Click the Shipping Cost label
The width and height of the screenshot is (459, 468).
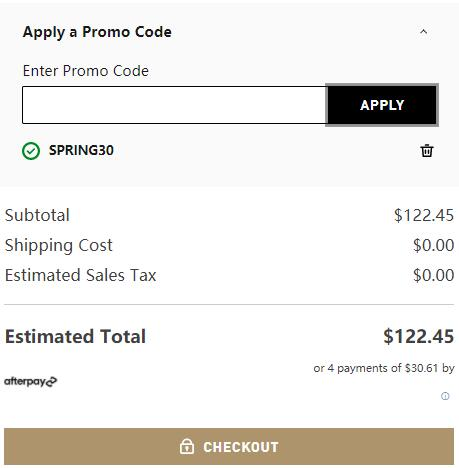pyautogui.click(x=59, y=246)
